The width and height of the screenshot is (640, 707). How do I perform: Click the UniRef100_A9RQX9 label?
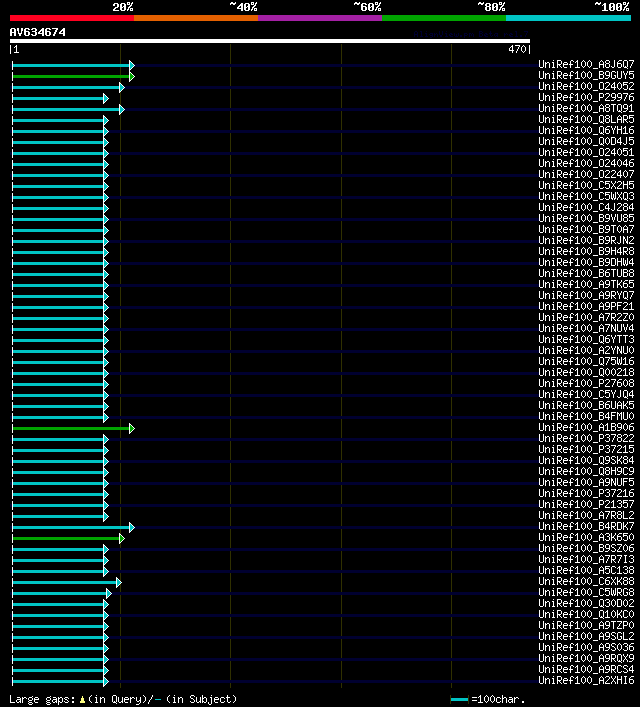[x=586, y=658]
